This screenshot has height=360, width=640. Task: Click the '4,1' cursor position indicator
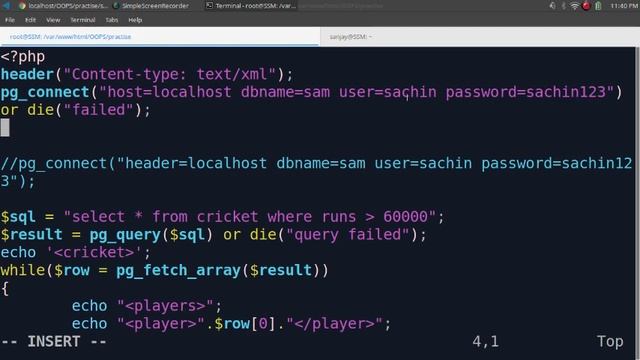(486, 342)
